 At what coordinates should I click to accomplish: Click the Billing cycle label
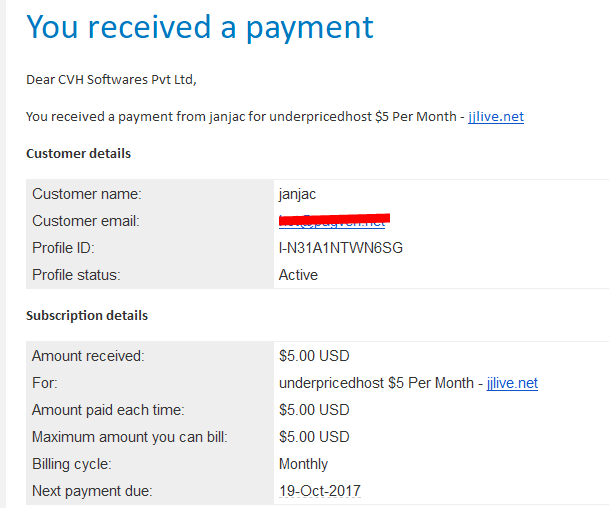(72, 464)
